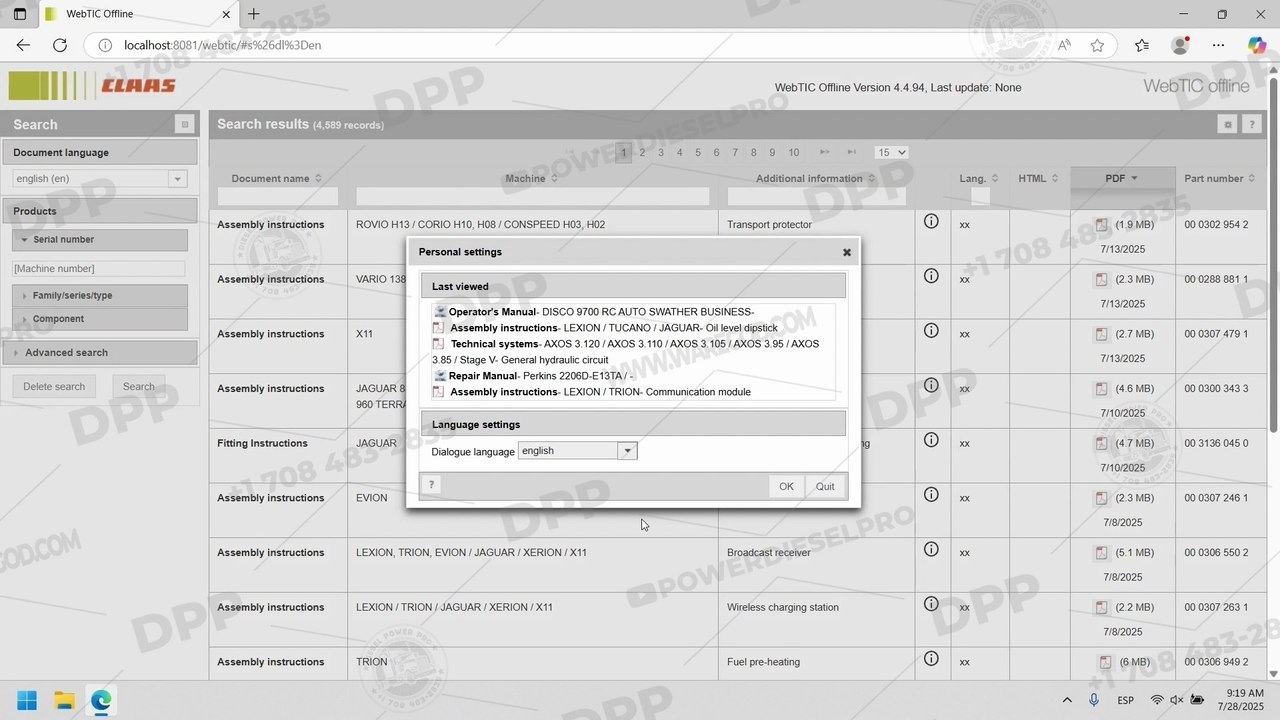1280x720 pixels.
Task: Open Windows Start menu
Action: [27, 700]
